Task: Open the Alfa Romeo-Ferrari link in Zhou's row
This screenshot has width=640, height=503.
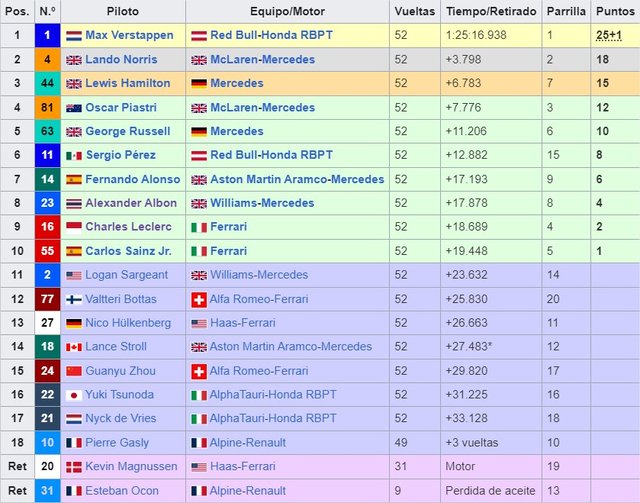Action: pos(259,371)
